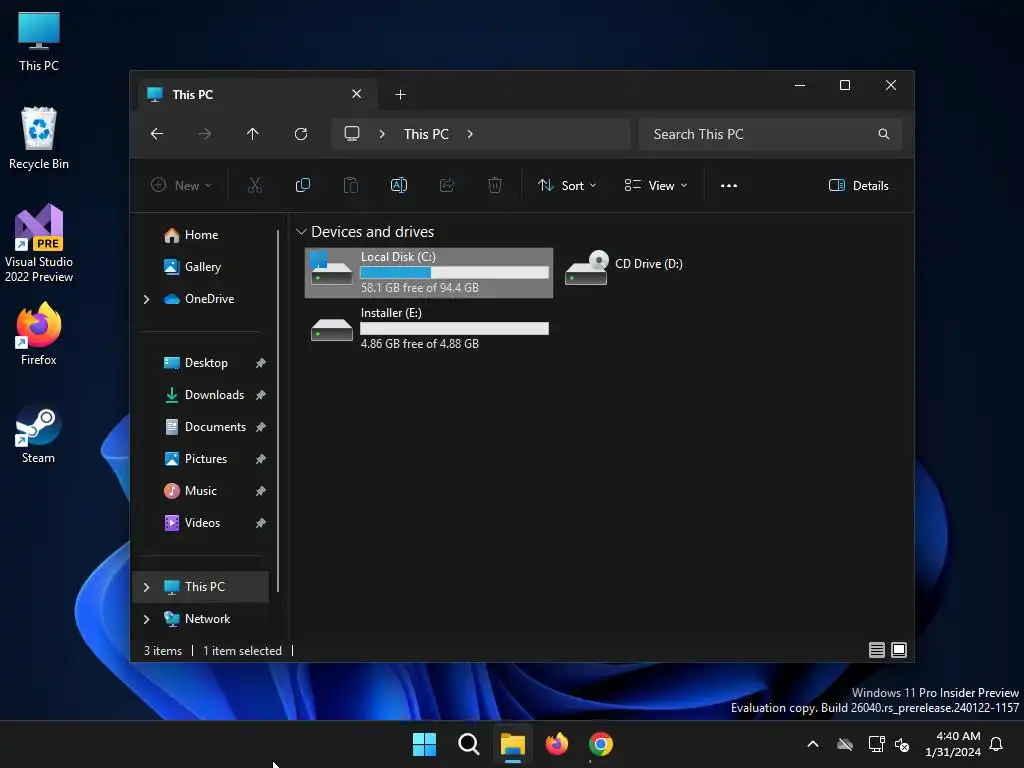
Task: Refresh the This PC view
Action: pyautogui.click(x=301, y=134)
